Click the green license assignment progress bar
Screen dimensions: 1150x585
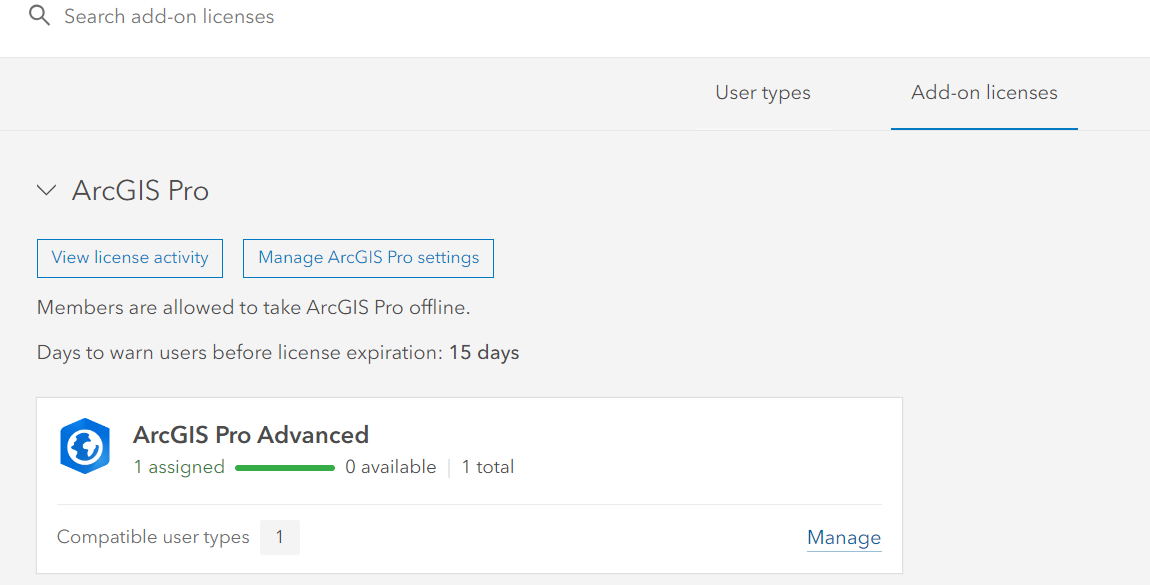point(284,467)
